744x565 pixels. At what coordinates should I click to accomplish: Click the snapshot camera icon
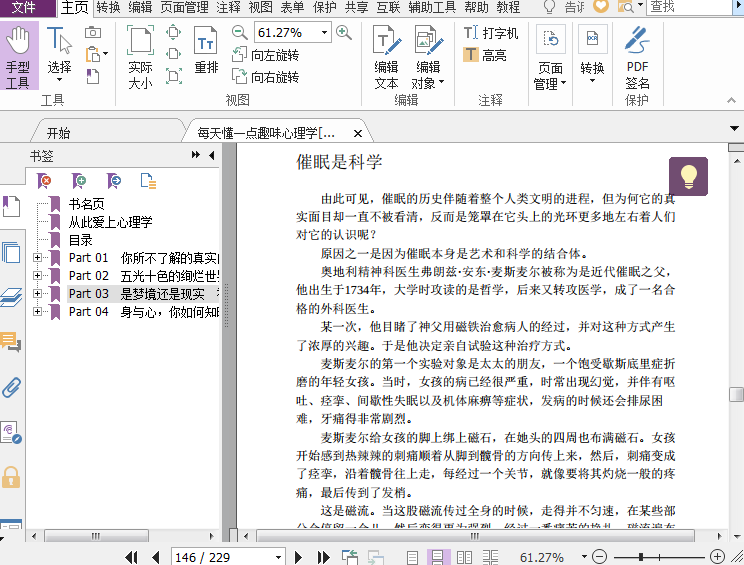[x=93, y=32]
